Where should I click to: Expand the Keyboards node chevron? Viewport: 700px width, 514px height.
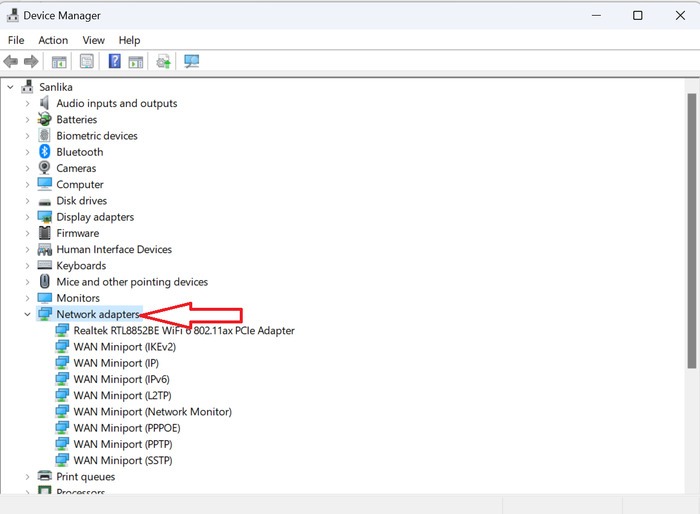[x=27, y=266]
